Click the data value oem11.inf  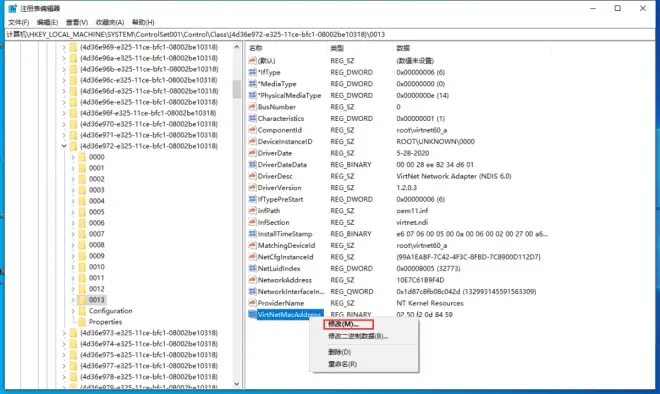click(x=412, y=211)
